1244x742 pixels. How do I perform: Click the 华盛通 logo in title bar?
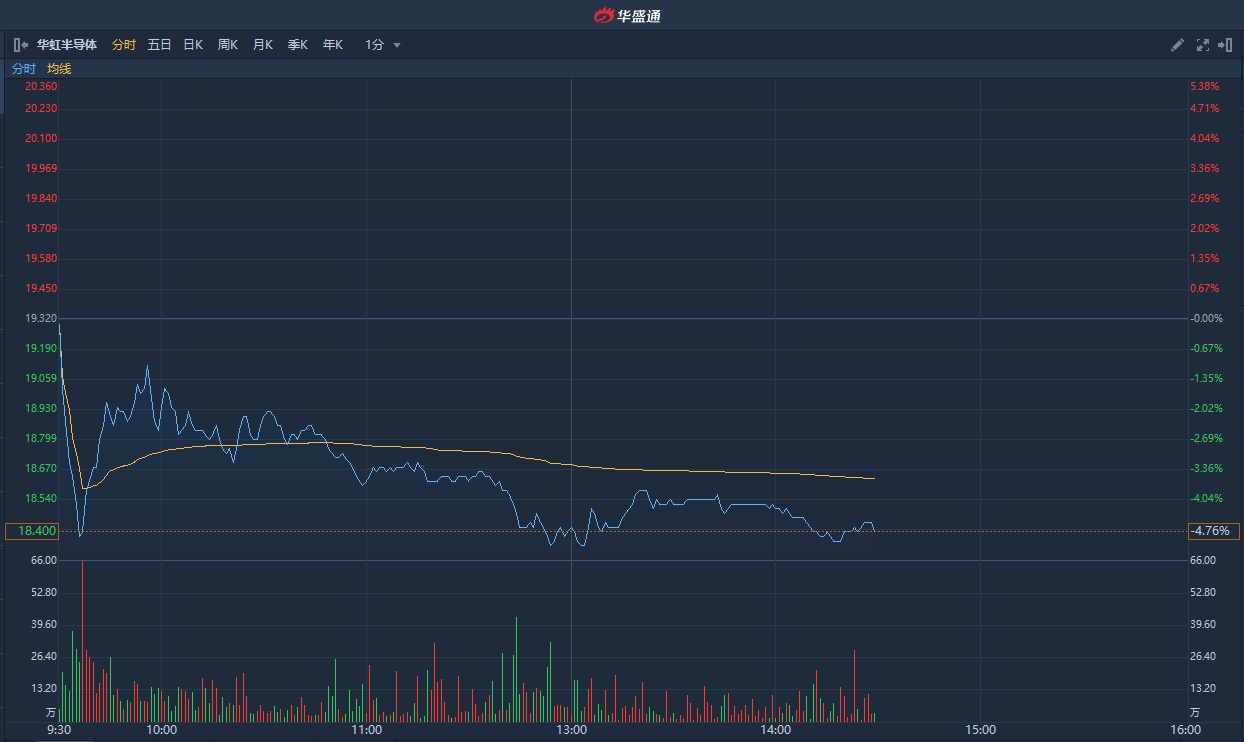(x=627, y=15)
